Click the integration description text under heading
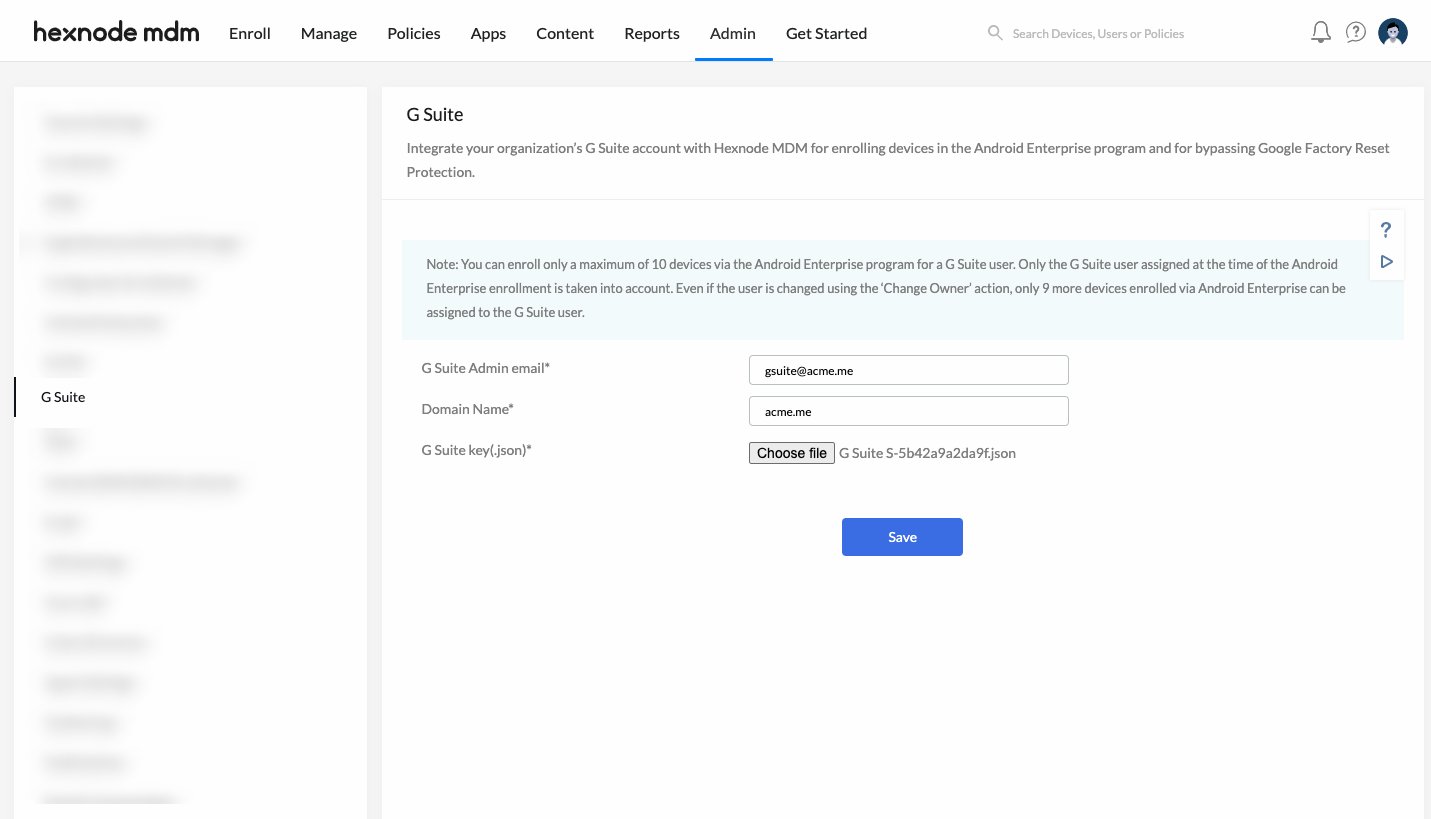 coord(898,160)
